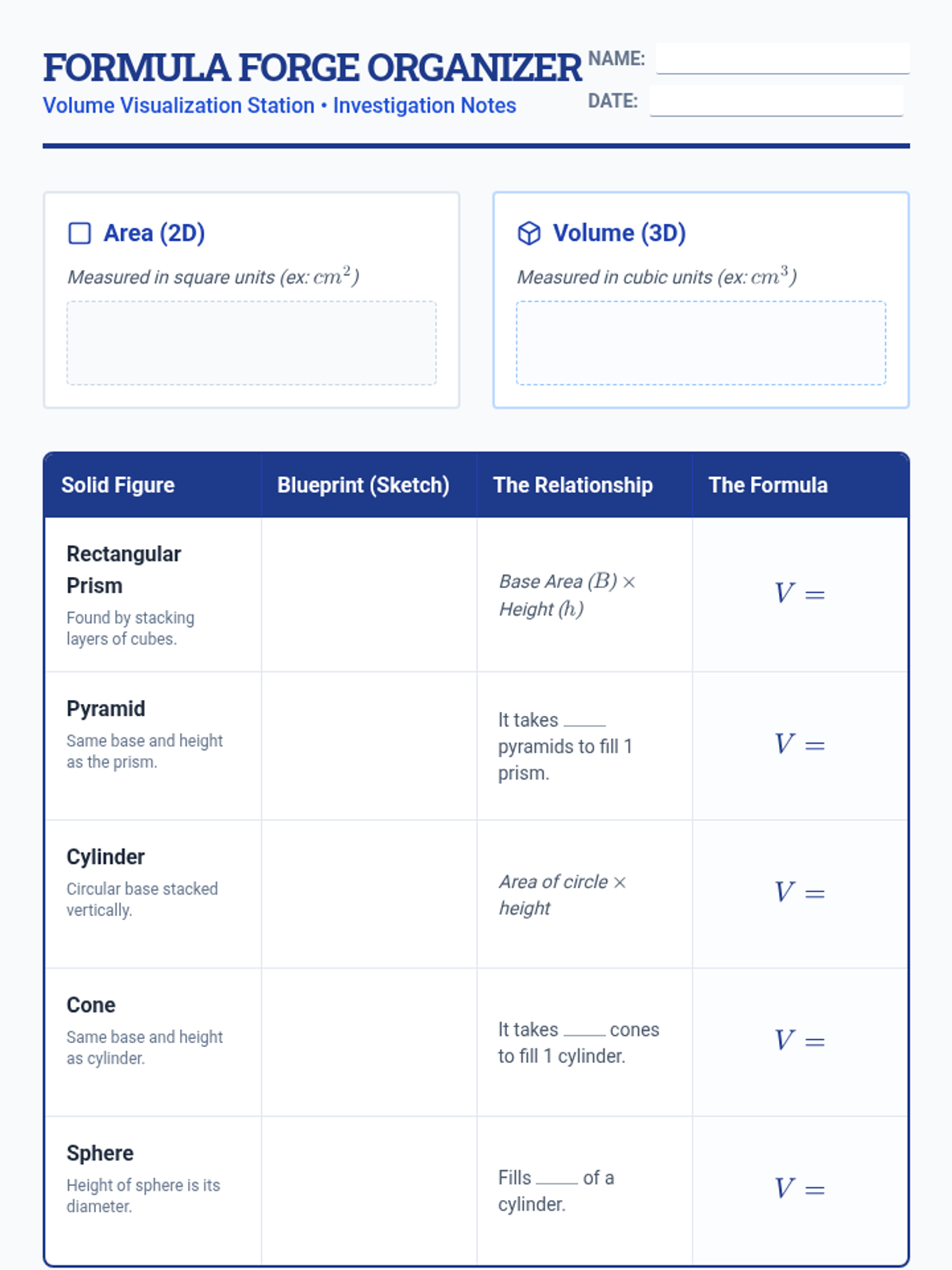Click the V = formula for Rectangular Prism
The image size is (952, 1270).
(x=800, y=594)
